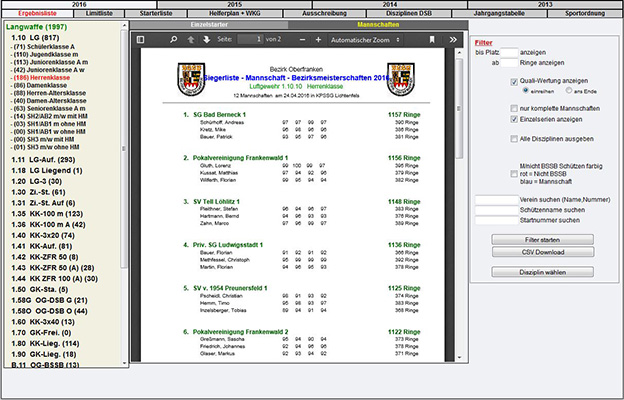The width and height of the screenshot is (624, 400).
Task: Select discipline 1.11 LG-Auf. (293)
Action: coord(43,160)
